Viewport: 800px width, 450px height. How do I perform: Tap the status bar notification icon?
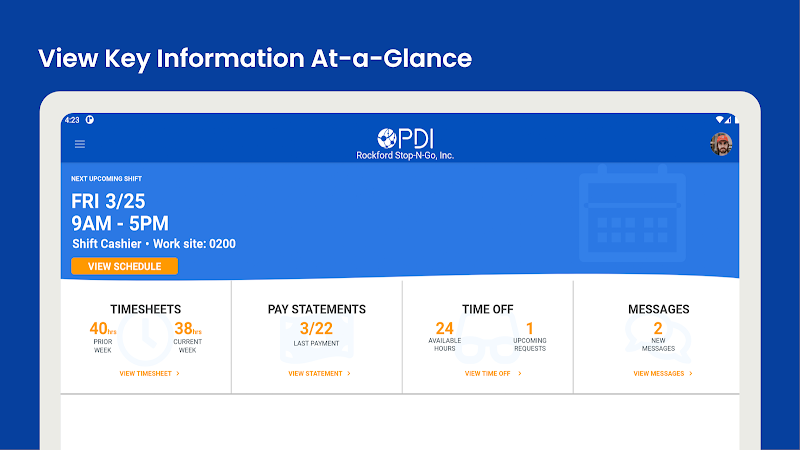(90, 120)
